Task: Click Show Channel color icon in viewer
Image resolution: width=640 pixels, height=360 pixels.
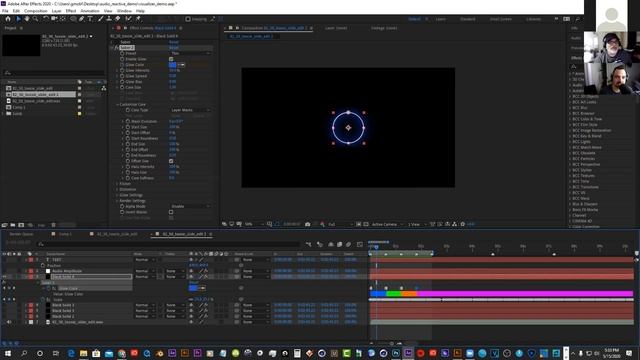Action: tap(322, 224)
